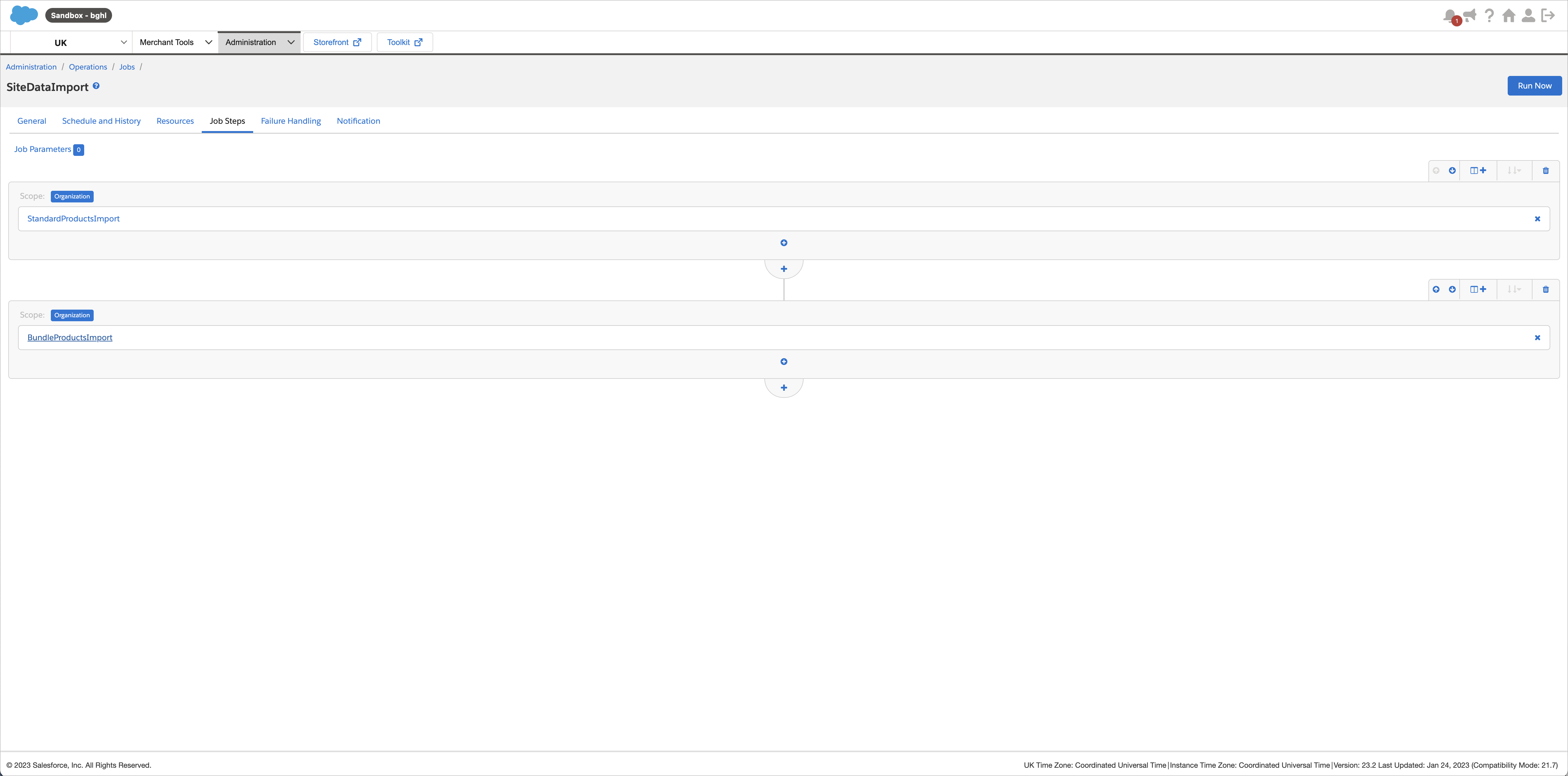Screen dimensions: 1568x776
Task: Open the notifications bell icon
Action: point(1450,16)
